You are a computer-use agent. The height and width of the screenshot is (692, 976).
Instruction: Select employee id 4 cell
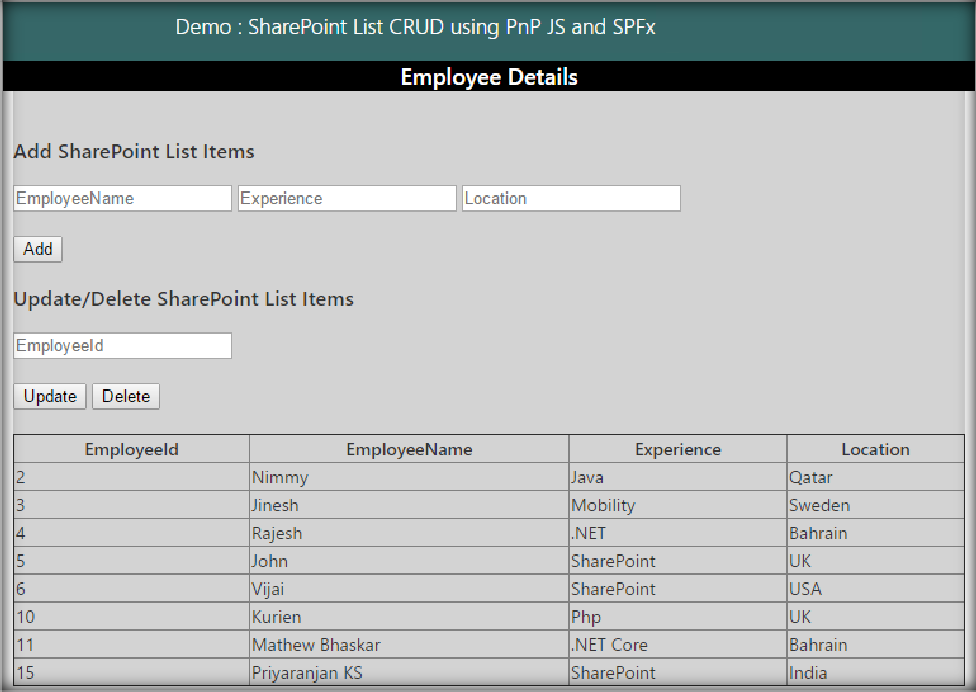click(131, 533)
